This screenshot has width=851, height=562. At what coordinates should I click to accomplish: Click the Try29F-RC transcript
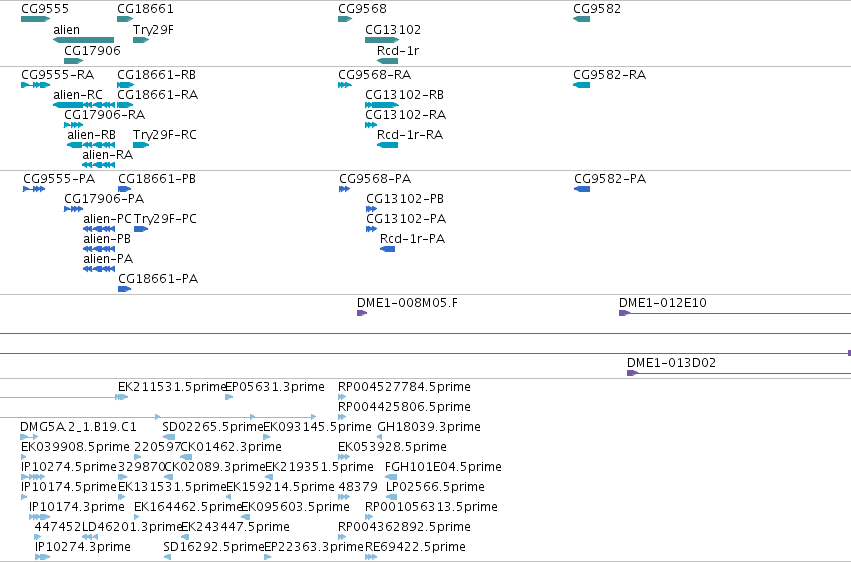141,145
